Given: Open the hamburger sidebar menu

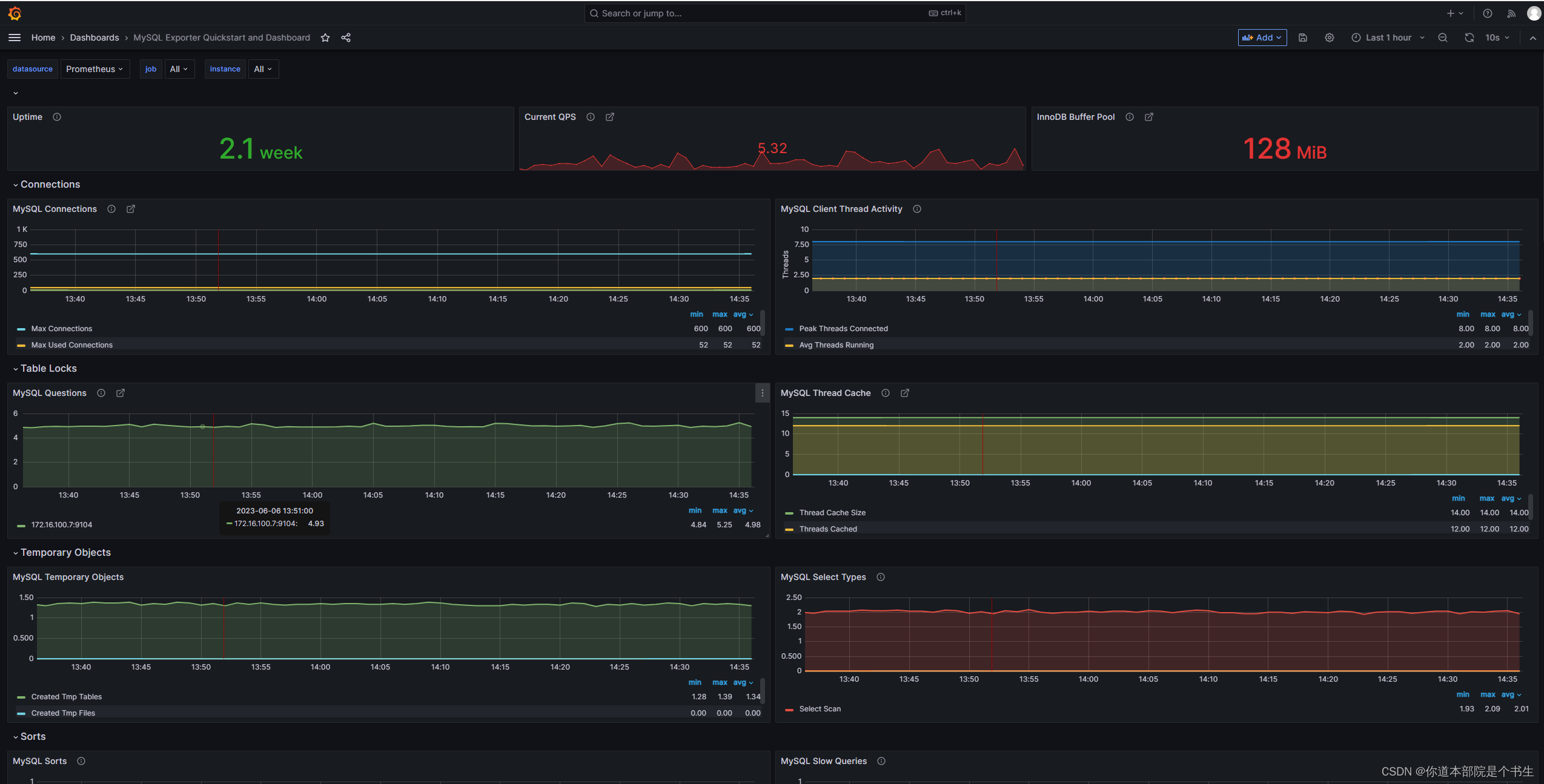Looking at the screenshot, I should tap(15, 38).
